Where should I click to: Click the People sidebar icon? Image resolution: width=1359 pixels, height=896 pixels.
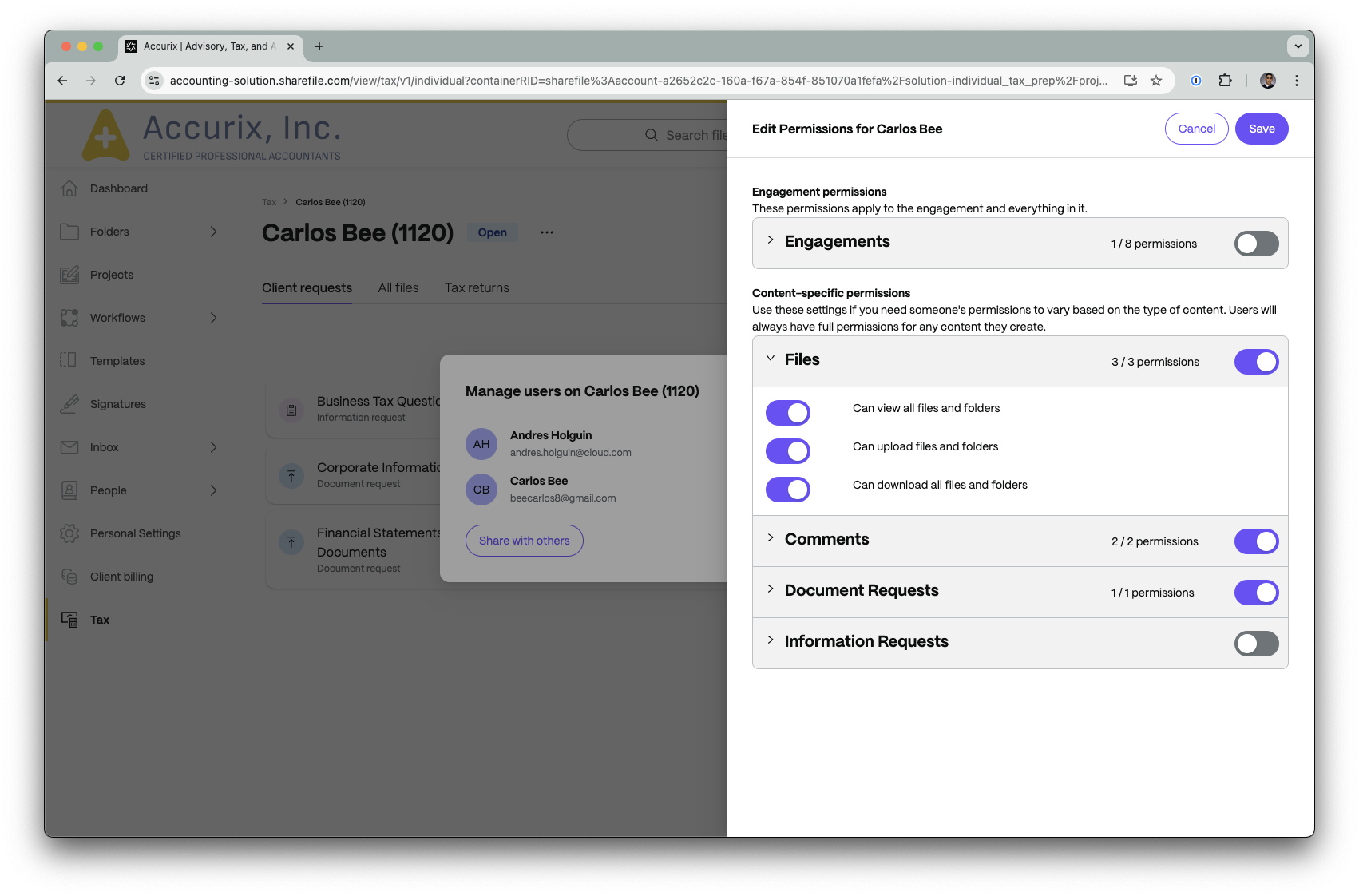pos(69,490)
